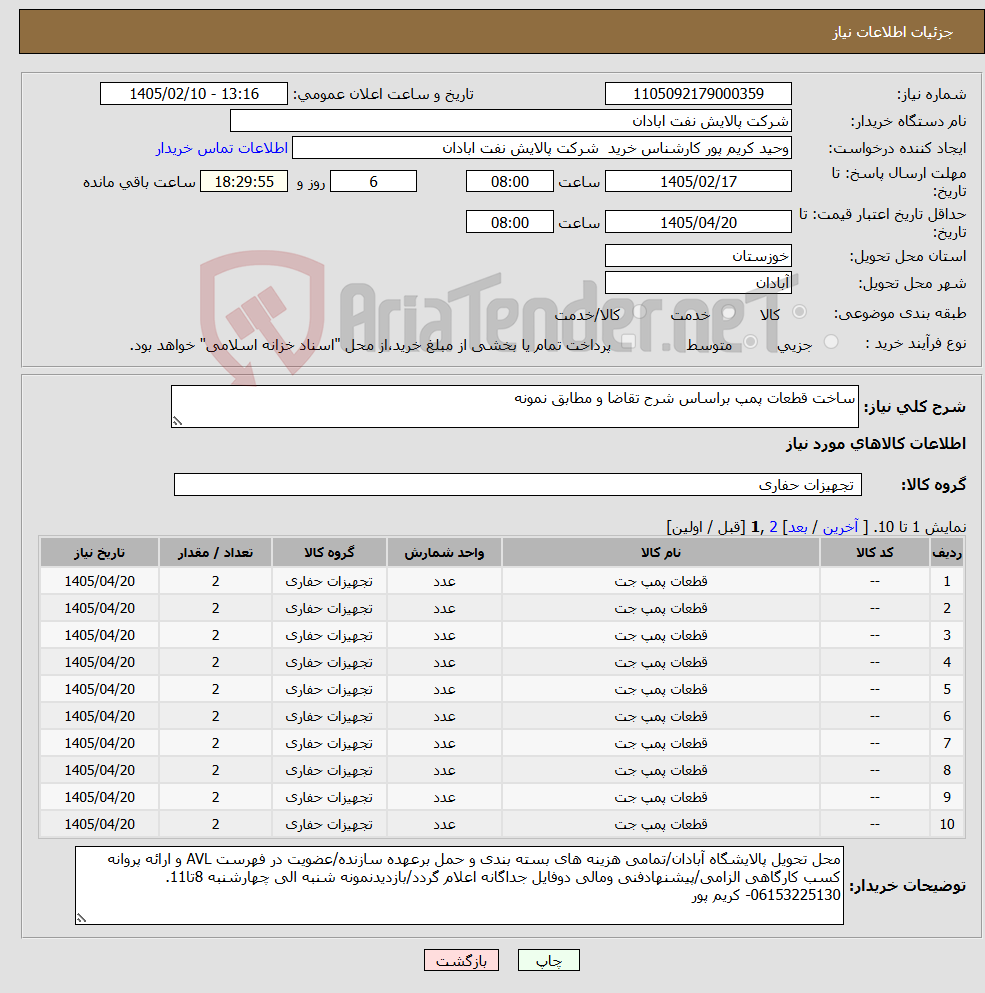Click the response deadline date 1405/02/17 field
The height and width of the screenshot is (993, 985).
(x=698, y=182)
